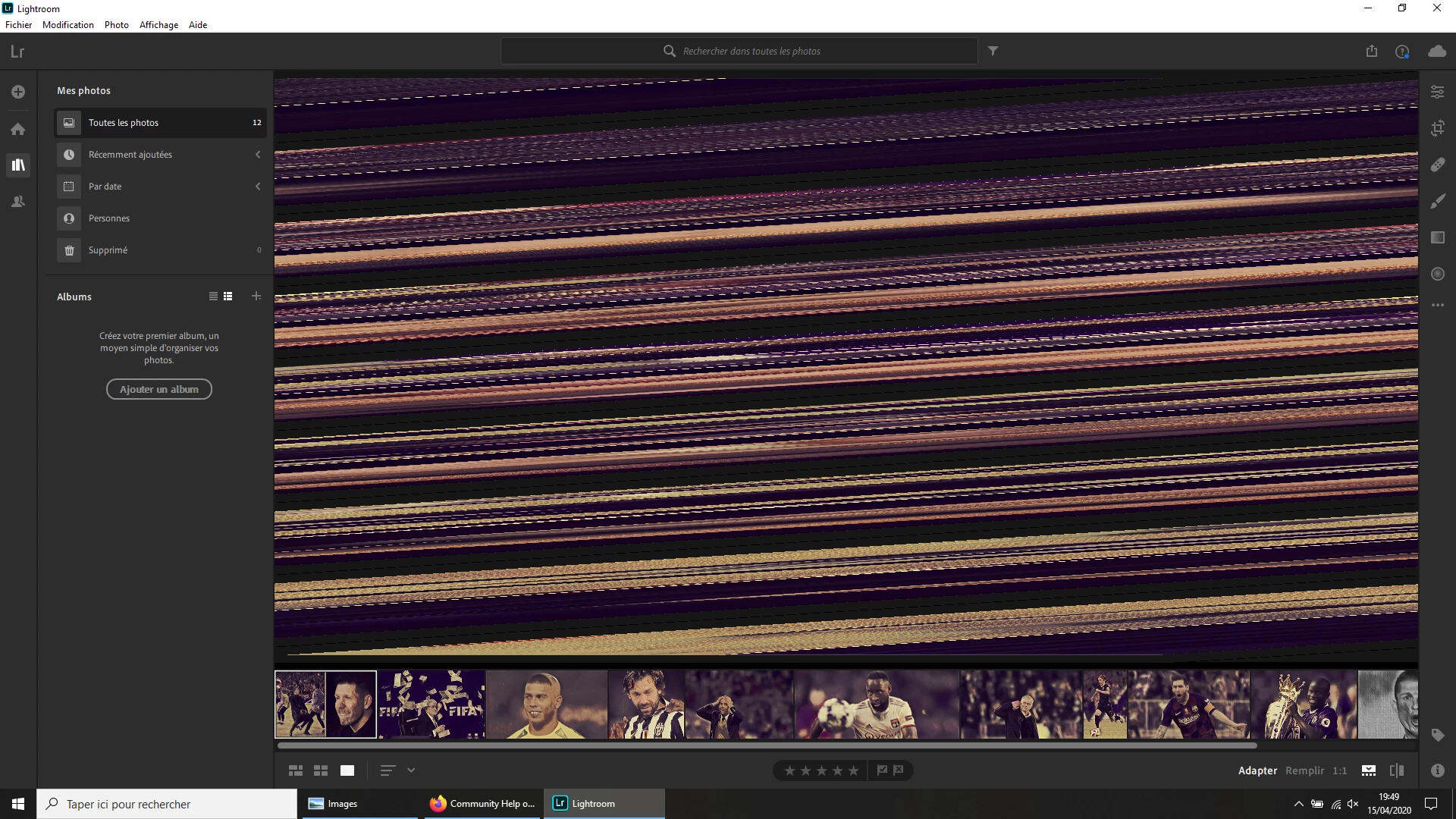The image size is (1456, 819).
Task: Open the sort order dropdown
Action: point(410,770)
